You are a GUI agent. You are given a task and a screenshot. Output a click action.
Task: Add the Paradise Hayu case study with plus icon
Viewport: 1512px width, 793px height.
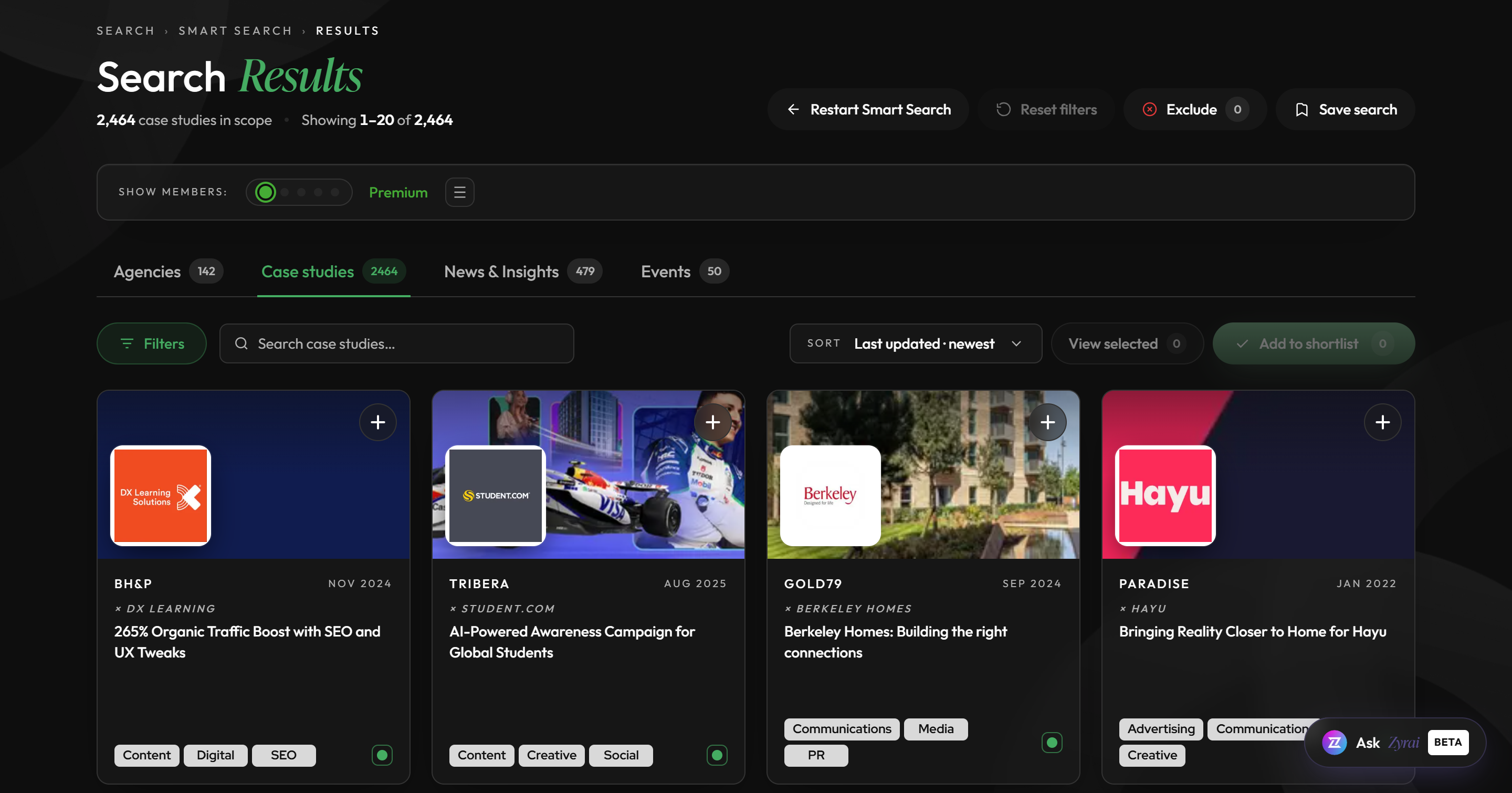1383,422
